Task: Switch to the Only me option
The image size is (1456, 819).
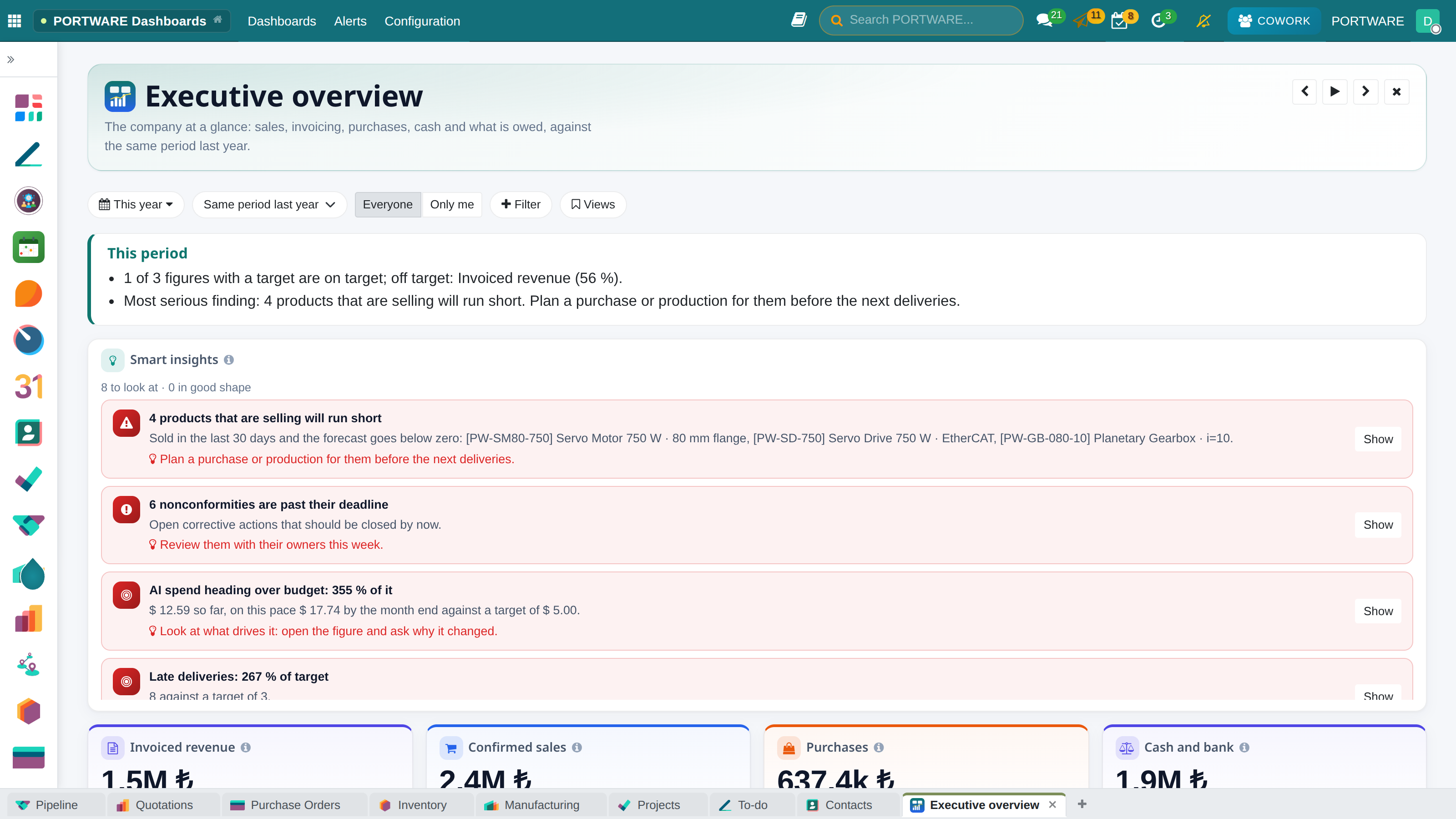Action: [x=452, y=205]
